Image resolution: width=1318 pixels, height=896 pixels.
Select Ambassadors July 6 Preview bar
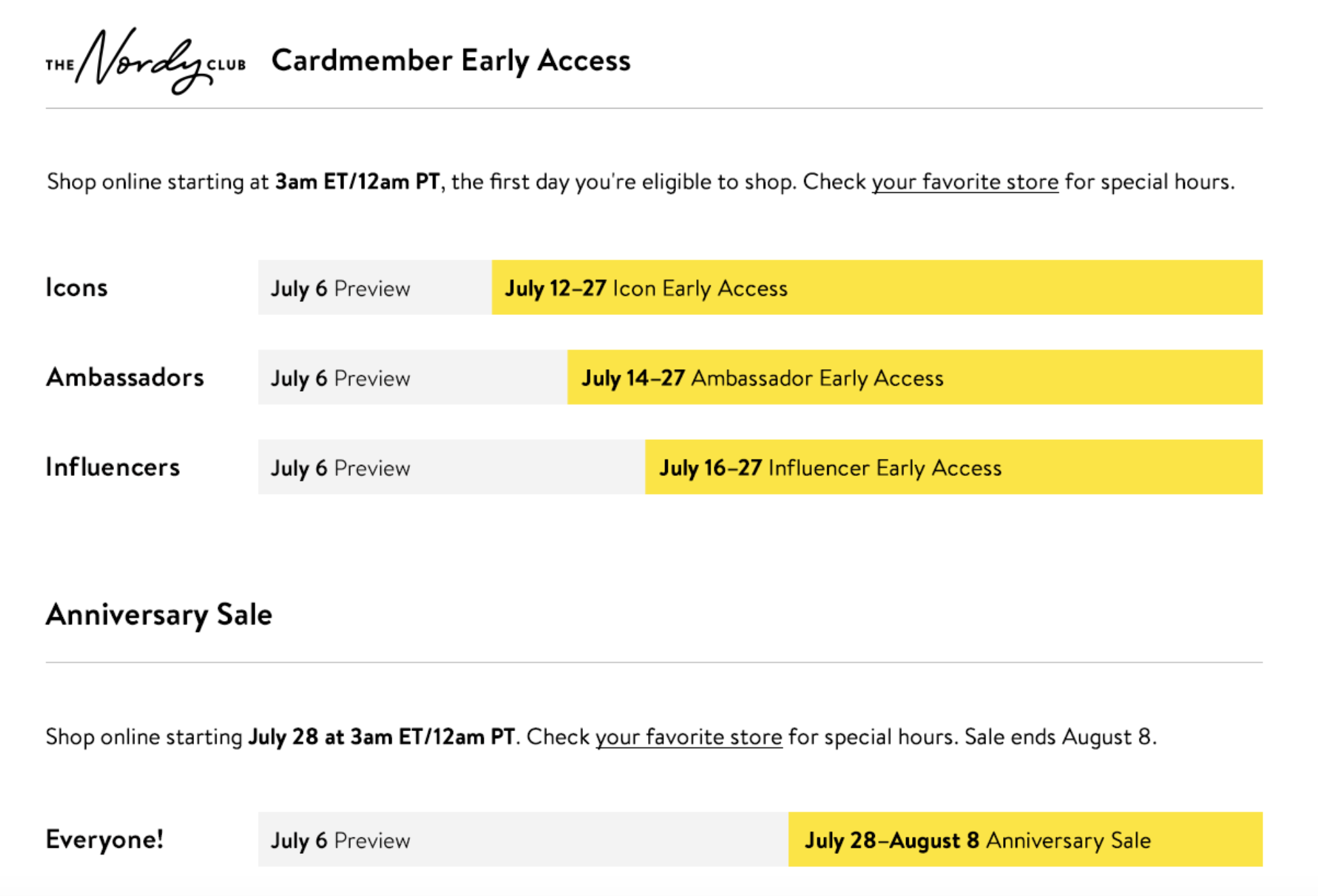click(413, 377)
